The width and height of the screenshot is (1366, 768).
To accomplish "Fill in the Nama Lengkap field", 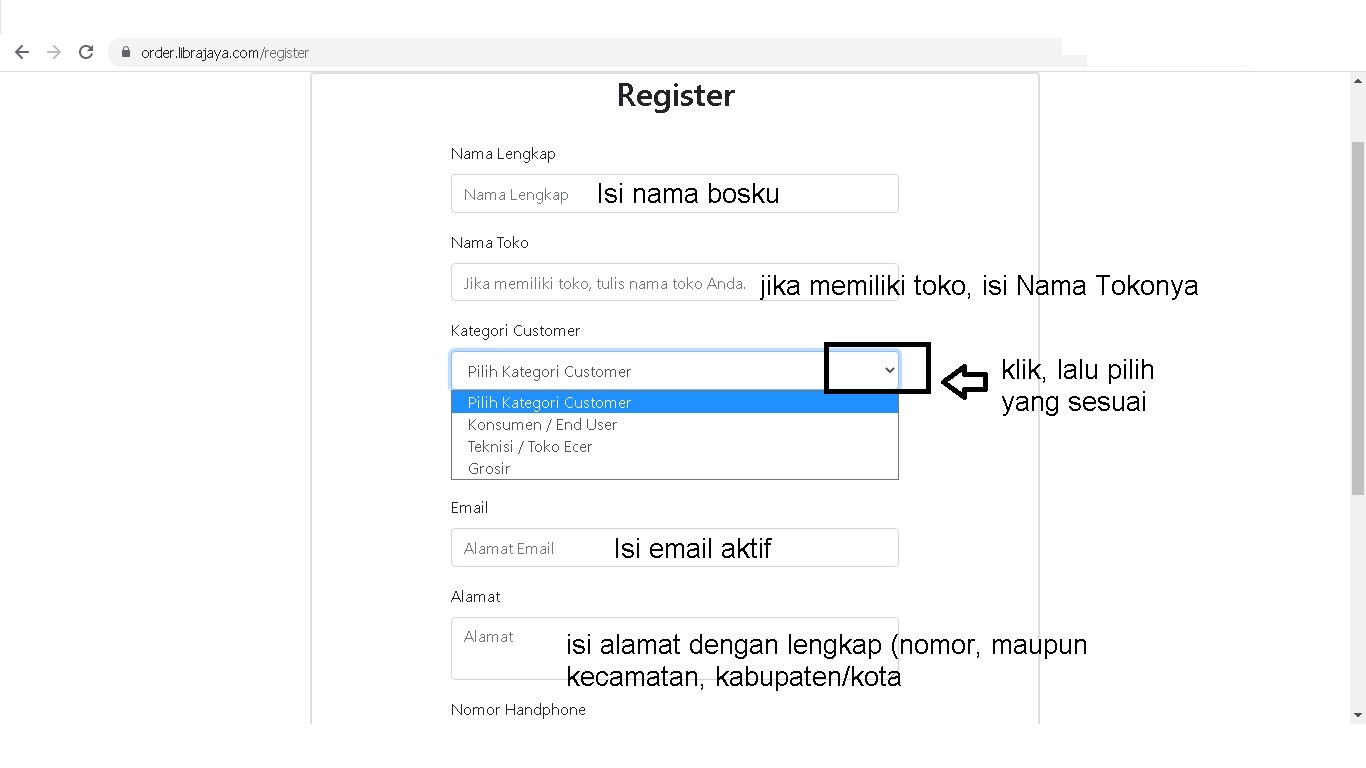I will coord(674,193).
